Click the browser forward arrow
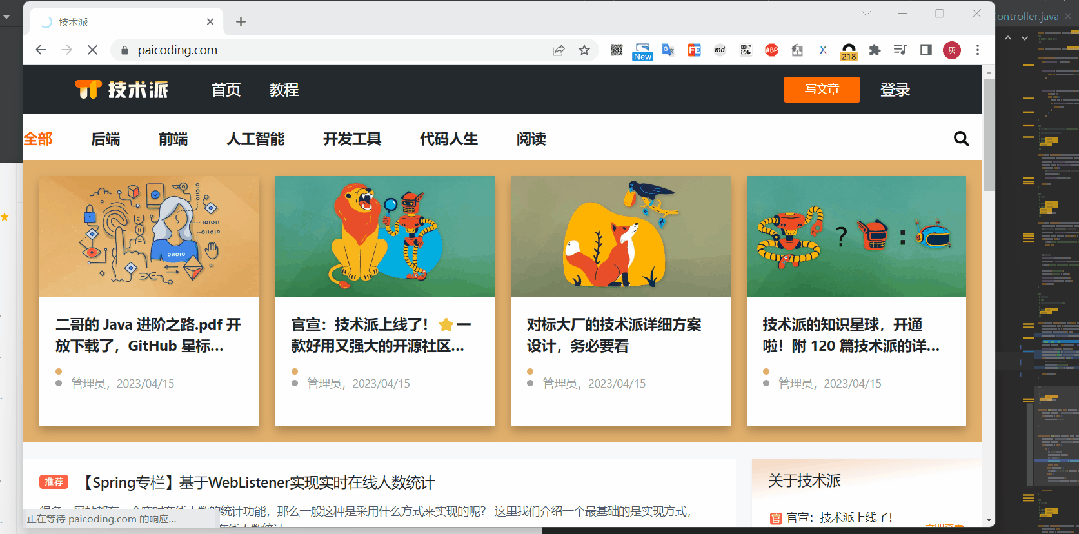1079x534 pixels. 67,50
